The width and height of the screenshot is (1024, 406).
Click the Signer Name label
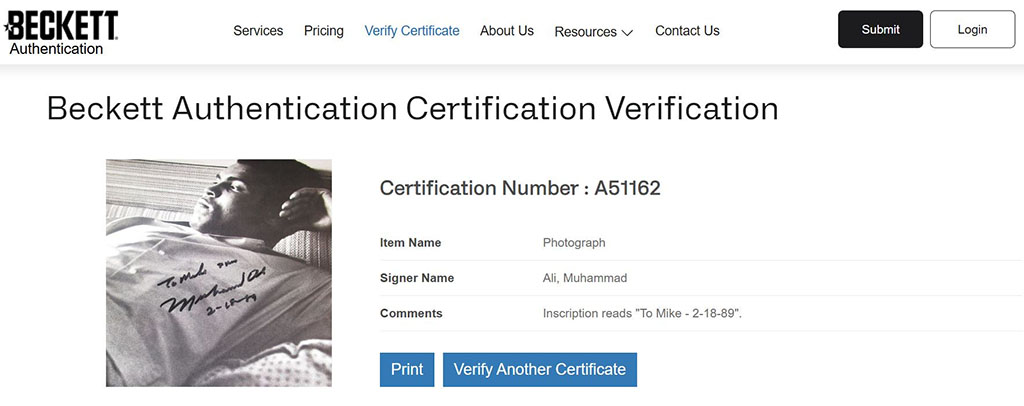[417, 278]
